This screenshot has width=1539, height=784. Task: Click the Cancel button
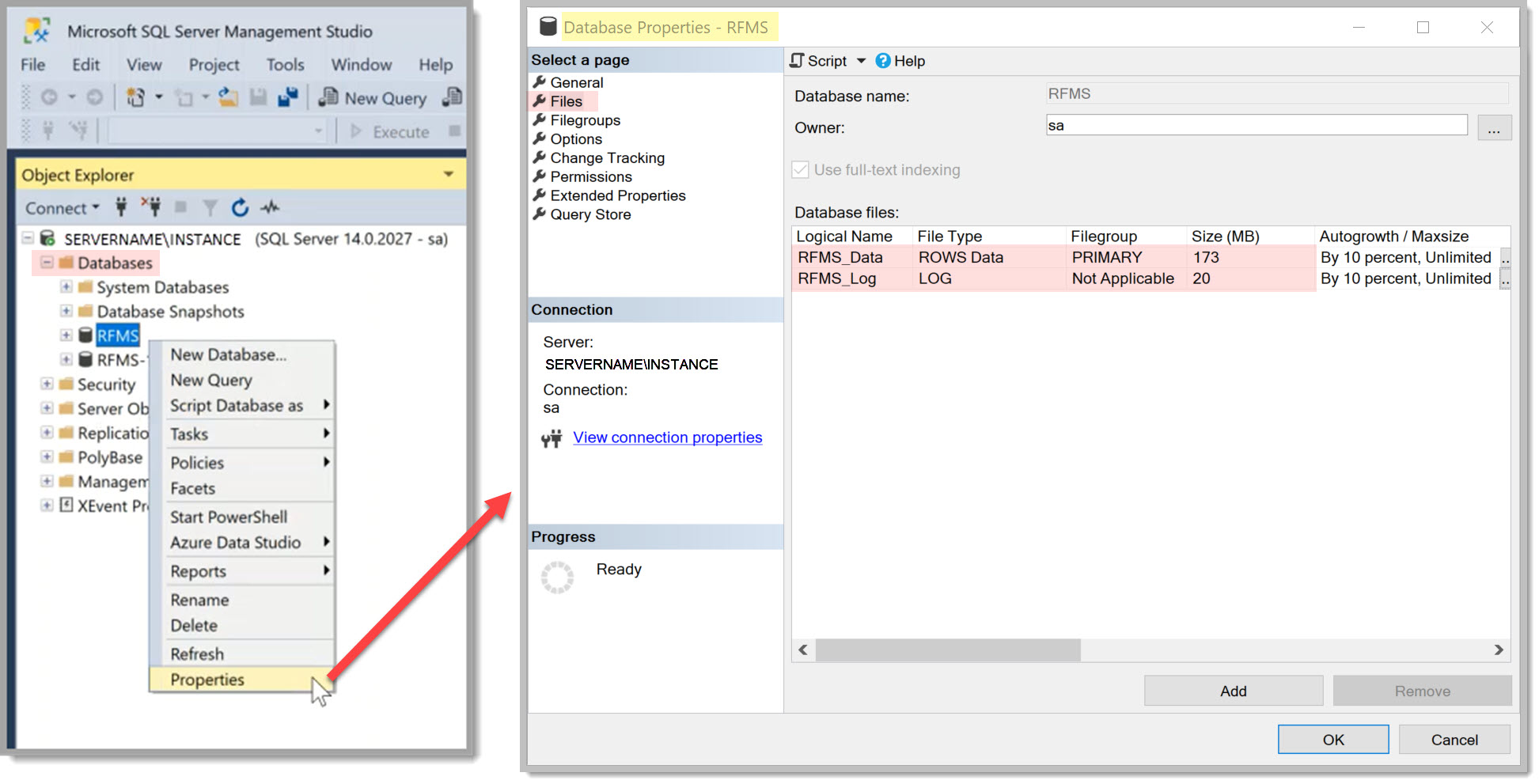tap(1454, 740)
